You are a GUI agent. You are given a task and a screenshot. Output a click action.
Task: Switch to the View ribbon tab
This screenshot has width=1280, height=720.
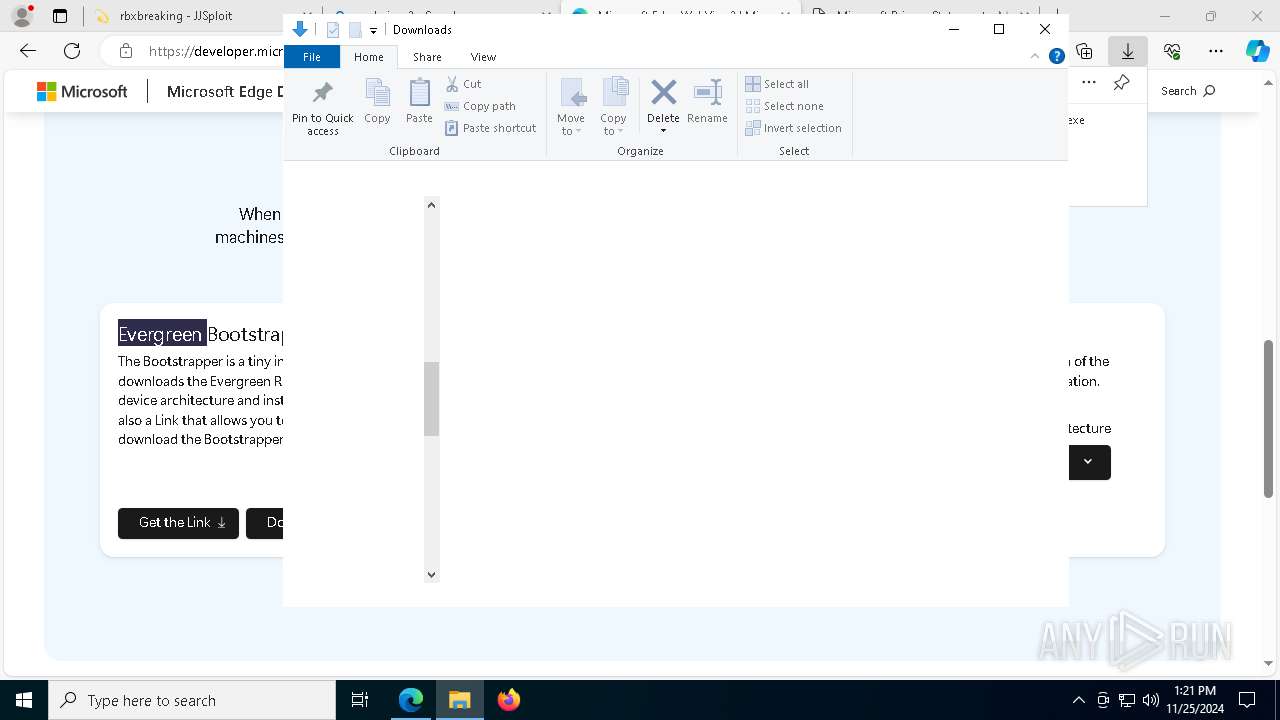pyautogui.click(x=483, y=57)
